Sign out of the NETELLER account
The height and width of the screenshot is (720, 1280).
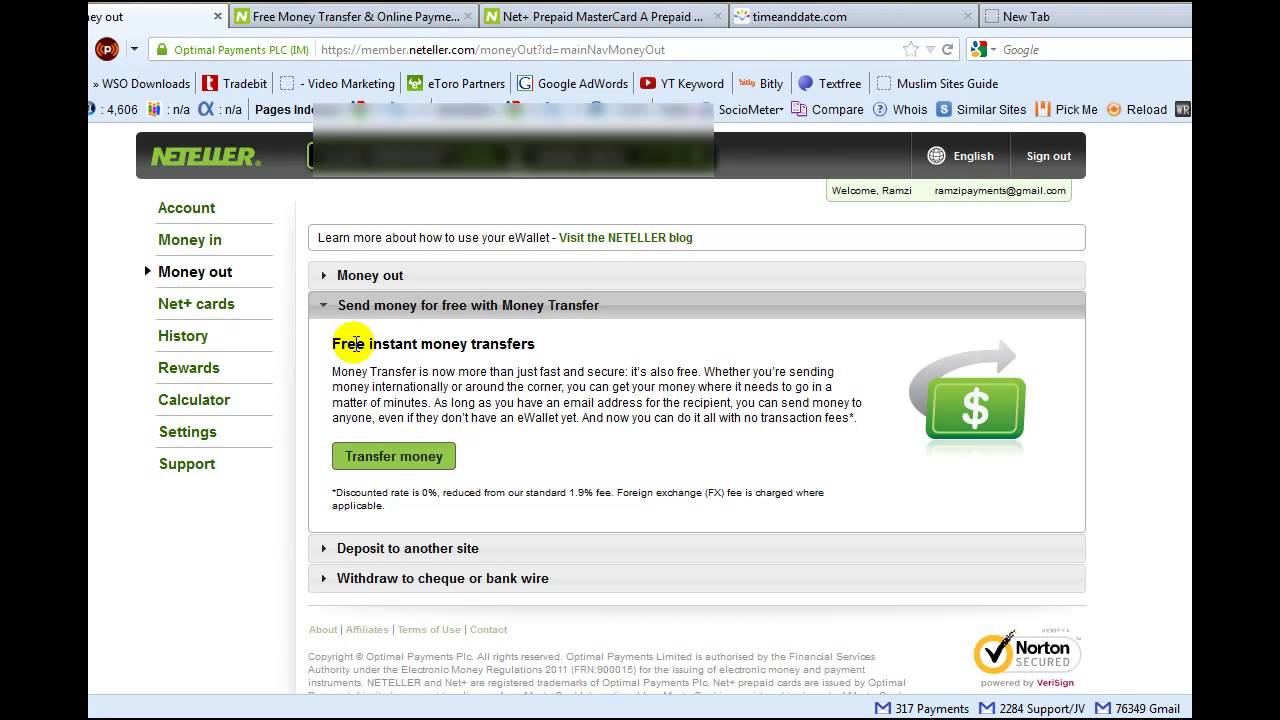[1048, 156]
